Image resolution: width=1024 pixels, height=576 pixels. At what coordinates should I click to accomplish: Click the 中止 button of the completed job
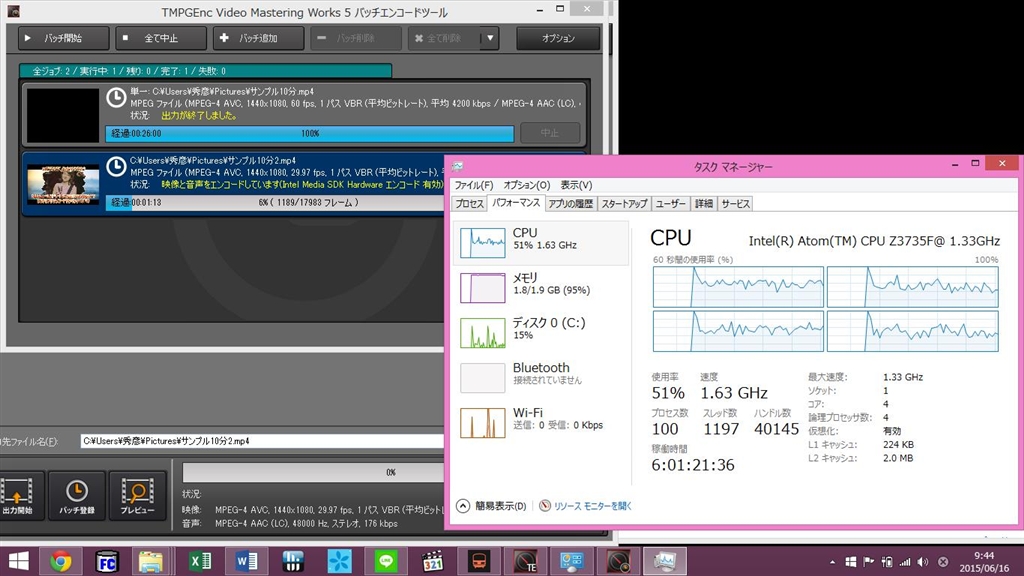(550, 133)
